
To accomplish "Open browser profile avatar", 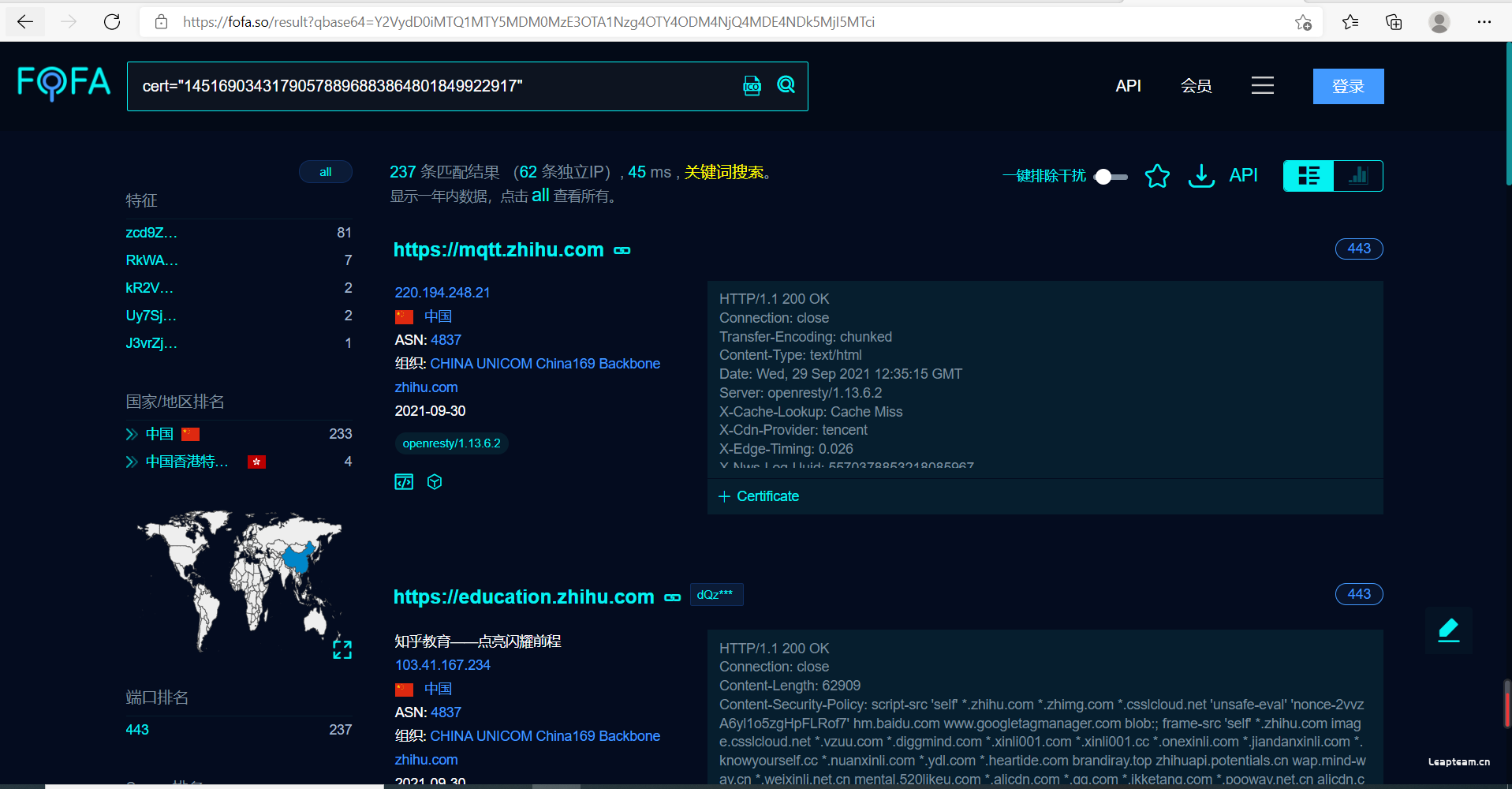I will pos(1439,22).
